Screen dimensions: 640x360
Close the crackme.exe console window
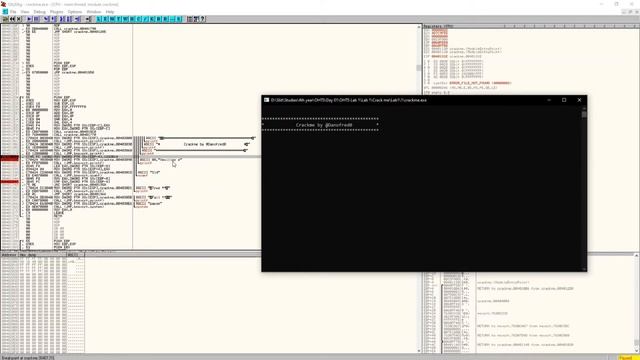pos(579,100)
